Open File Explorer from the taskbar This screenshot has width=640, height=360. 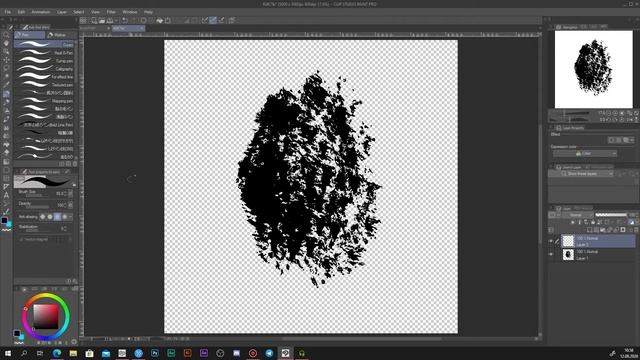click(73, 353)
